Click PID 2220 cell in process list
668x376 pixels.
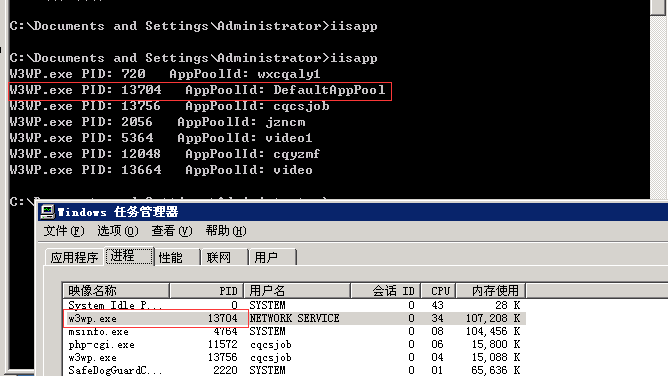225,370
